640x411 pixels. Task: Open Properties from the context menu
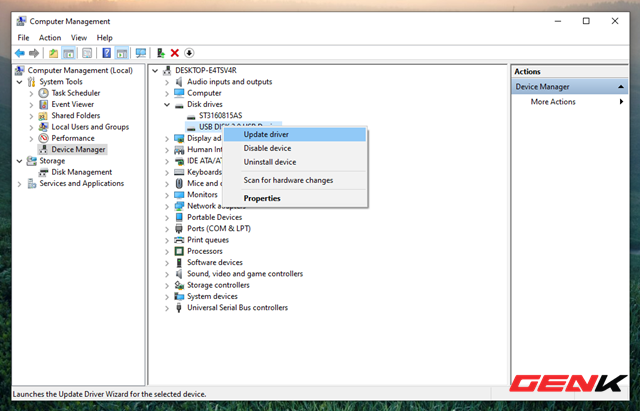click(262, 198)
